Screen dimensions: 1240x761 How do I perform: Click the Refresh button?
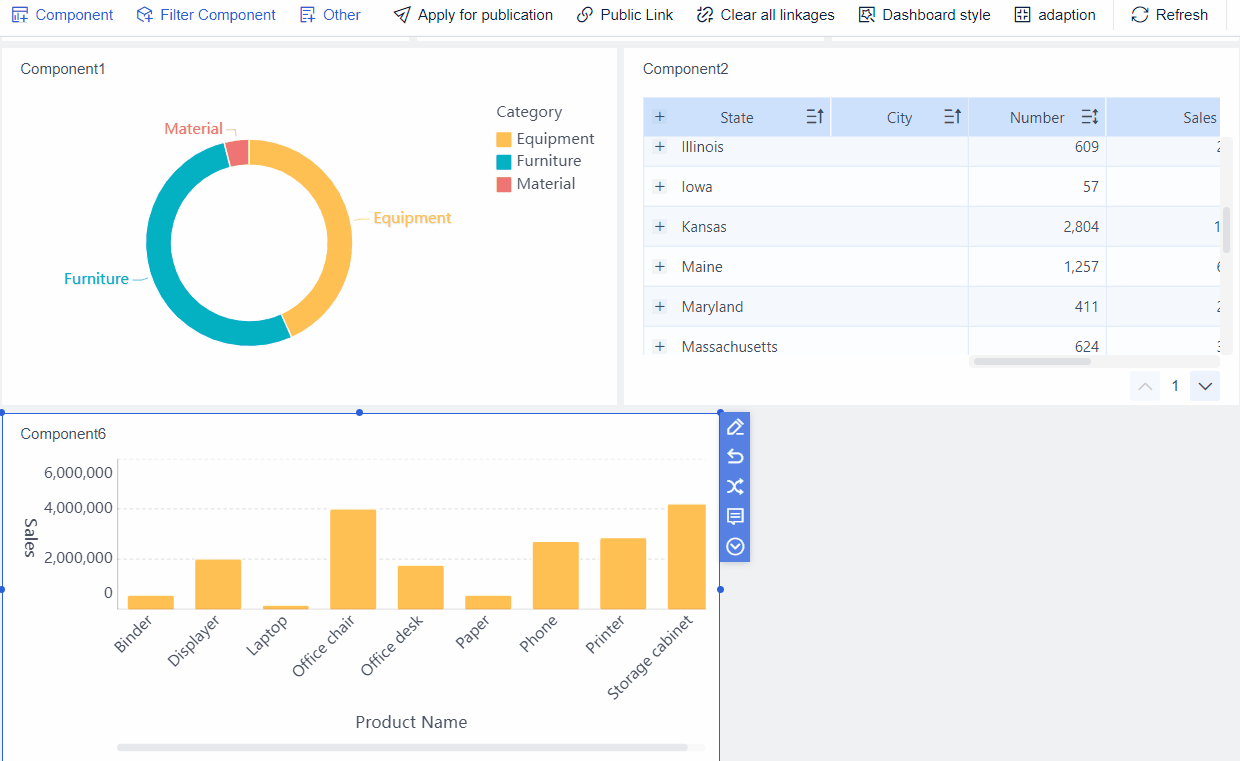tap(1169, 15)
